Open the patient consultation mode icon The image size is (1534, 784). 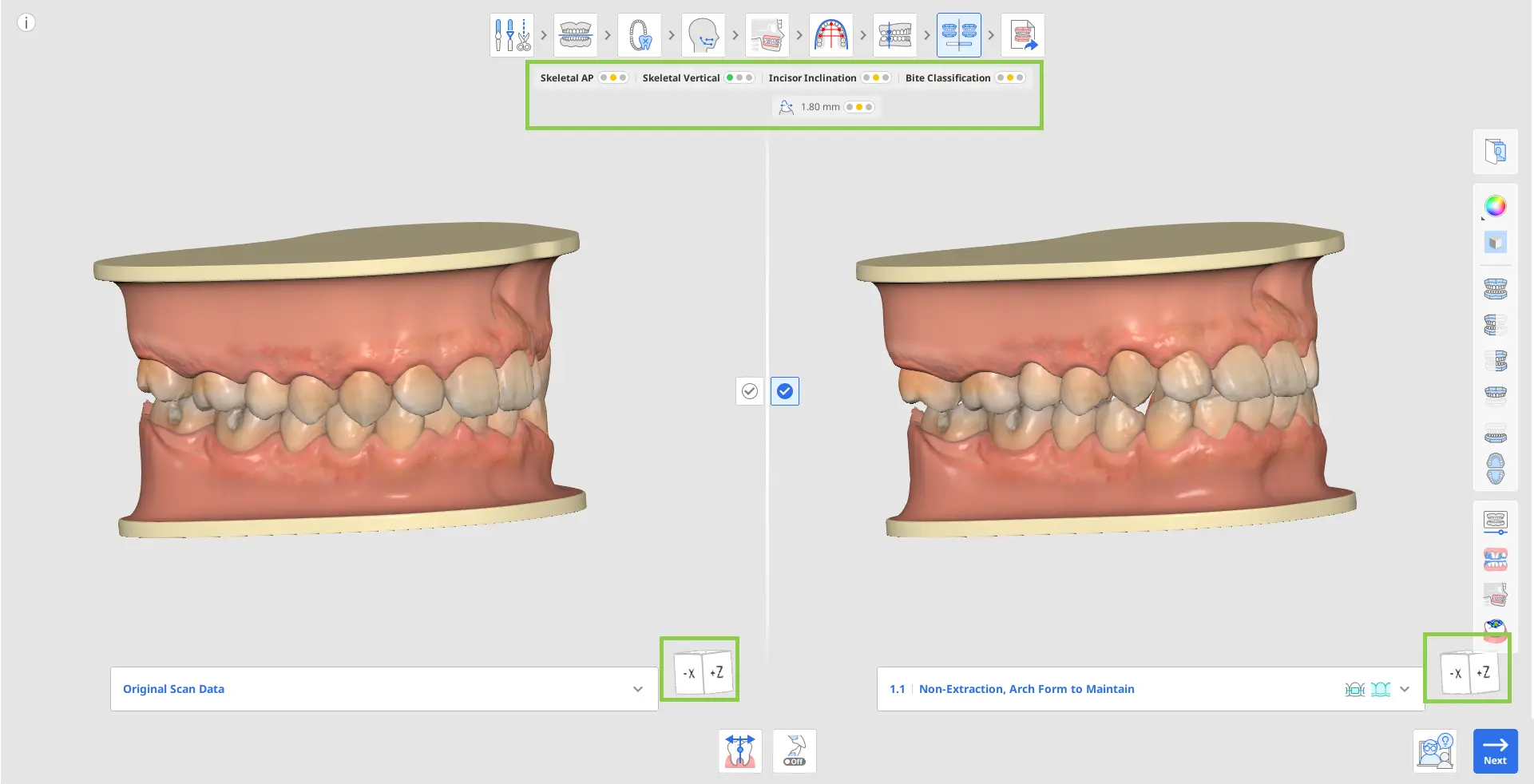(x=1435, y=751)
